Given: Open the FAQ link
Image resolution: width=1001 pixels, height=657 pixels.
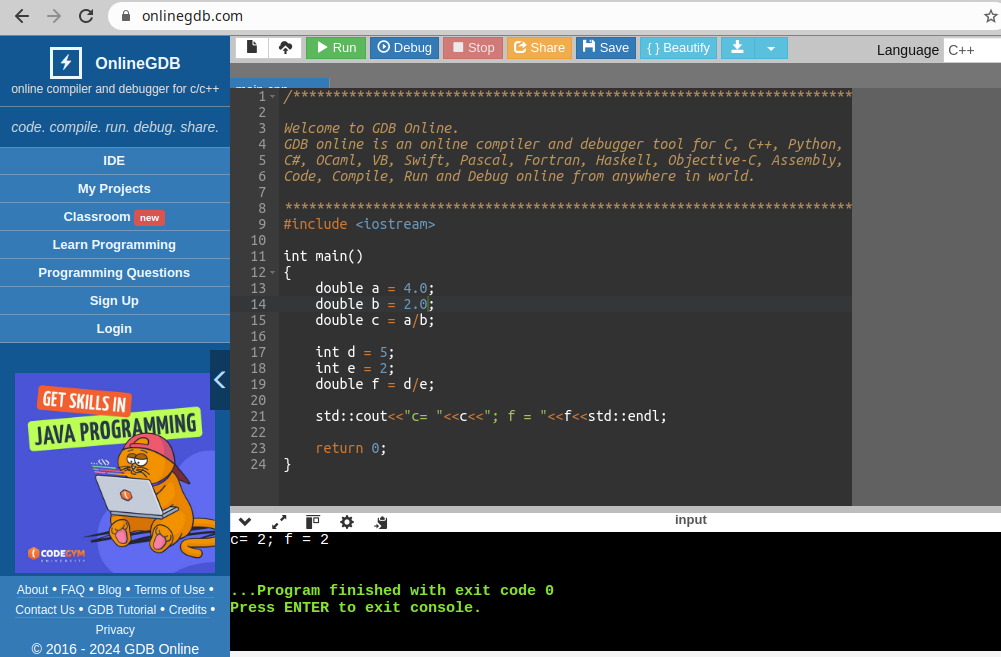Looking at the screenshot, I should (x=73, y=590).
